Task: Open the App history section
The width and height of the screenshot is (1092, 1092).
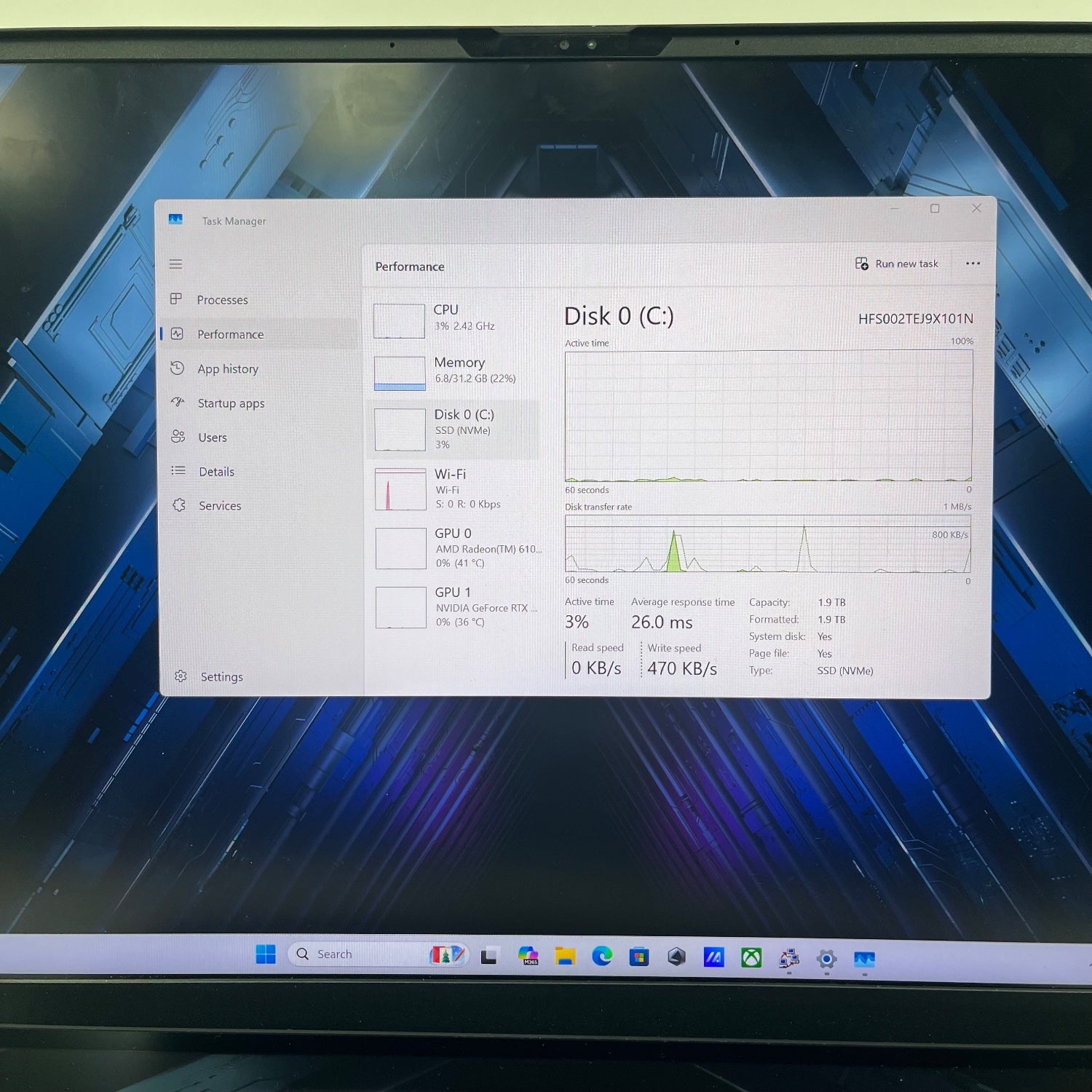Action: coord(227,369)
